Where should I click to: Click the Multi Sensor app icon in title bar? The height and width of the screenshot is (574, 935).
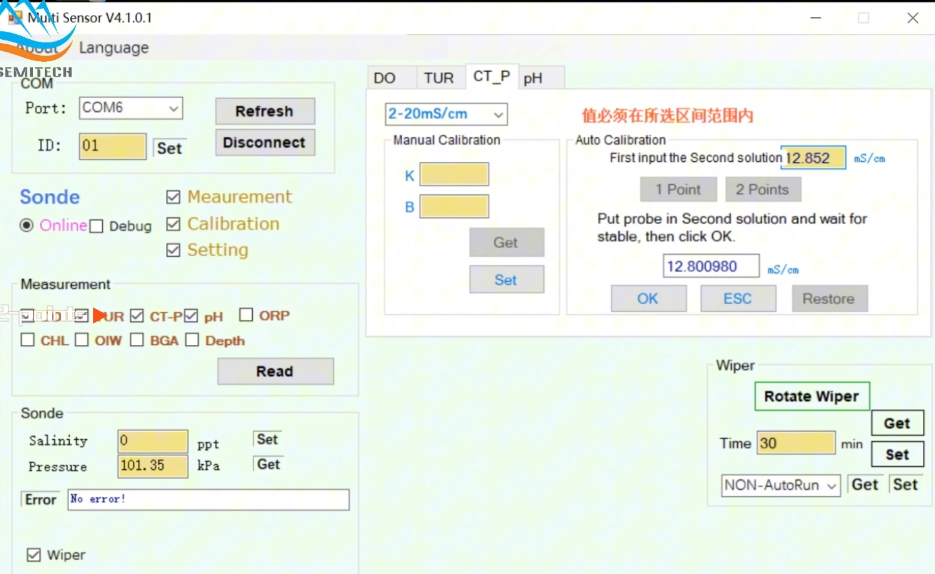point(15,17)
